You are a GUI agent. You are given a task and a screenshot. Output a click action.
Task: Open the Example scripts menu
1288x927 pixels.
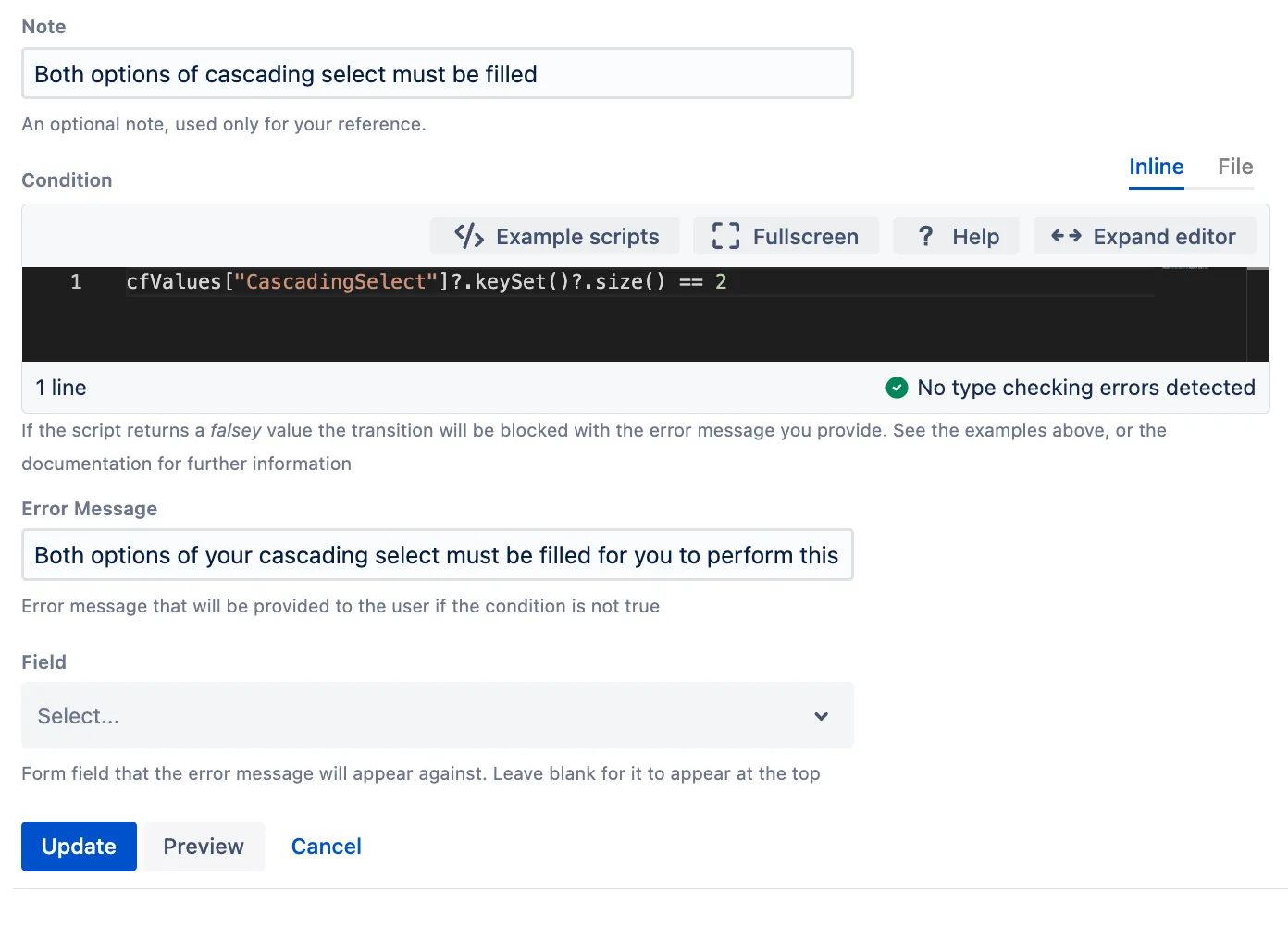555,236
